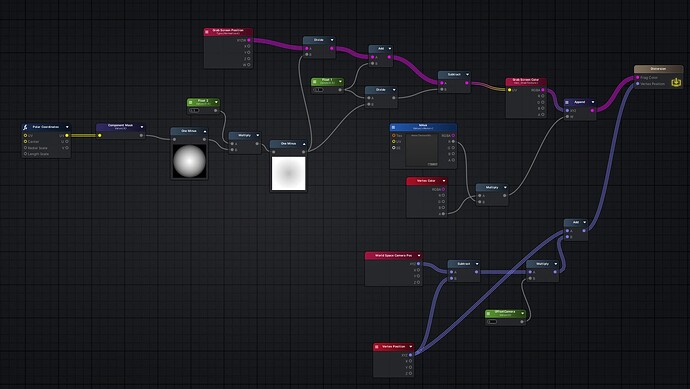Select Multiply node connected to OffsetCamera

(x=543, y=271)
